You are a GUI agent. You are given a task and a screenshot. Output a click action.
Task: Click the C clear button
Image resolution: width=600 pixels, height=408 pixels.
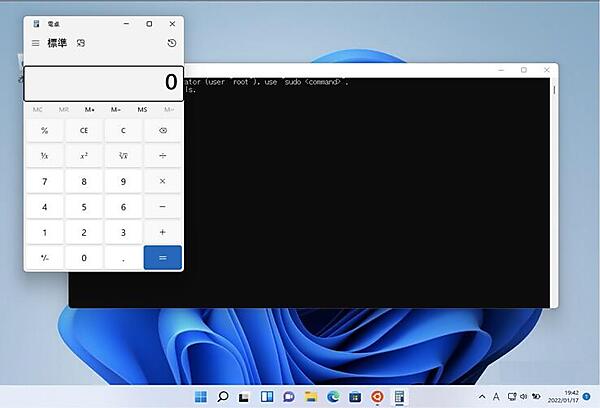(123, 131)
